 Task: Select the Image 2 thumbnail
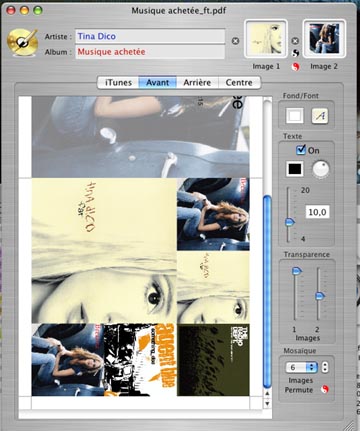point(324,39)
